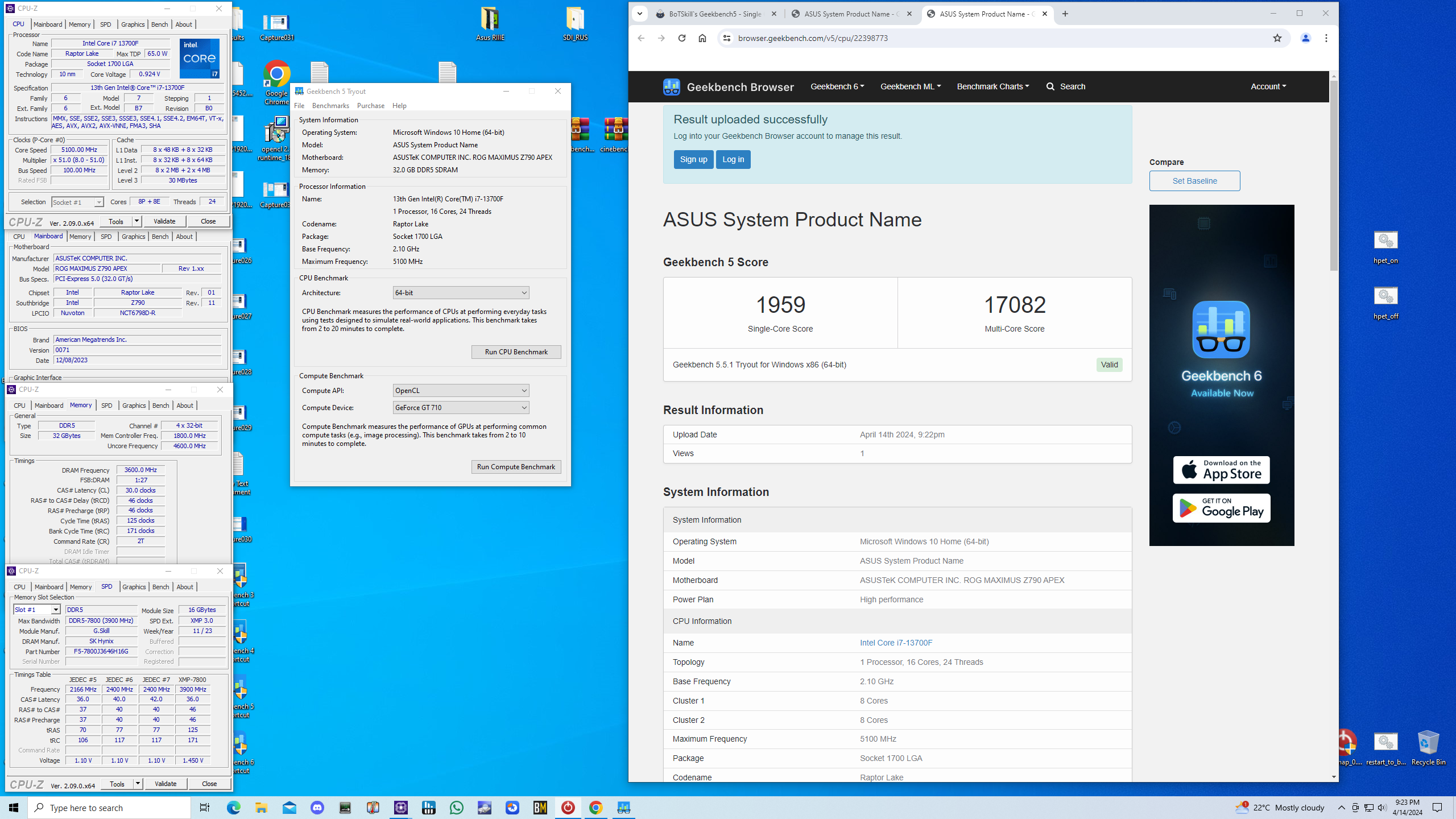Click the Download on the App Store badge
Viewport: 1456px width, 819px height.
(1221, 470)
